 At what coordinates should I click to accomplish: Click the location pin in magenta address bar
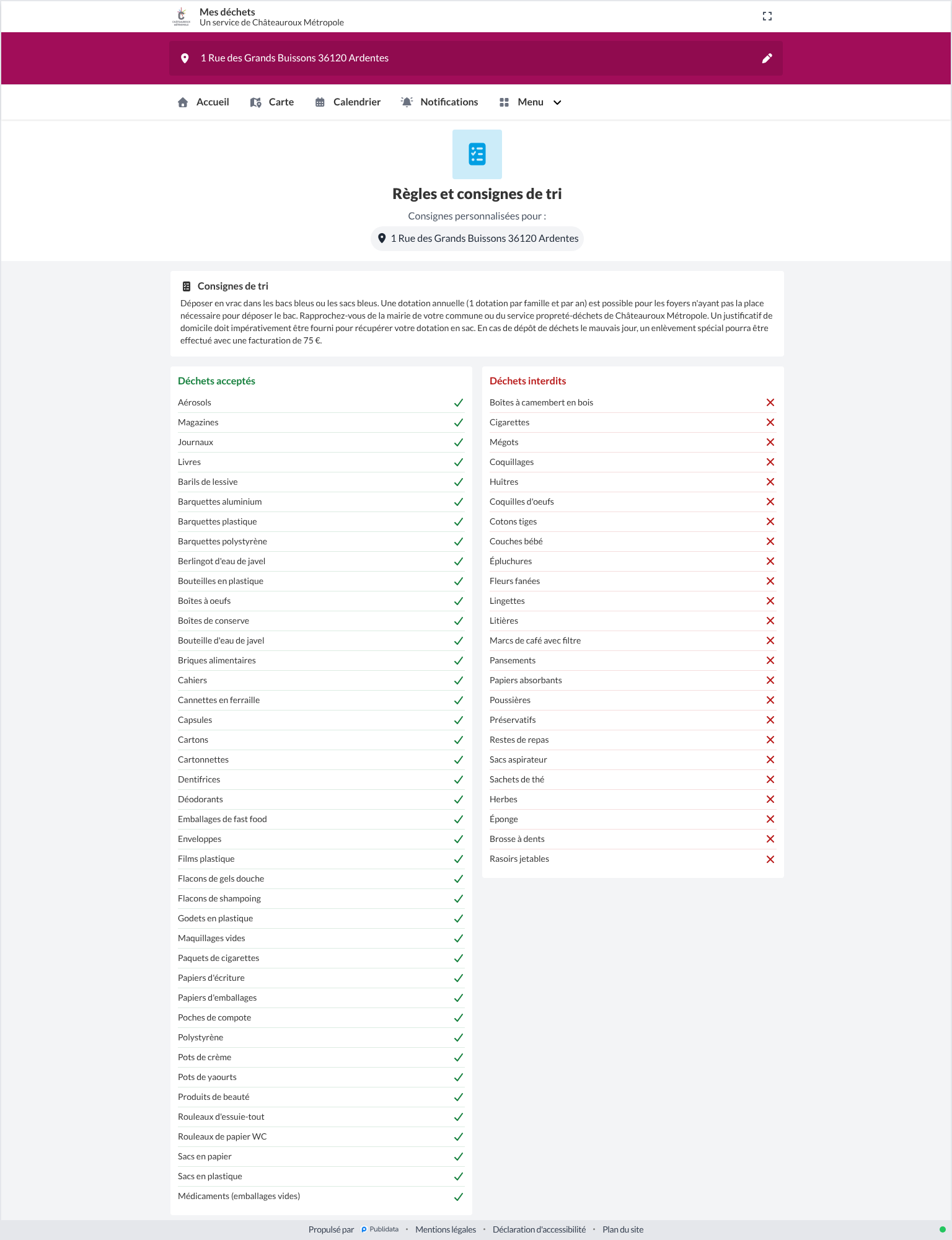click(x=185, y=58)
